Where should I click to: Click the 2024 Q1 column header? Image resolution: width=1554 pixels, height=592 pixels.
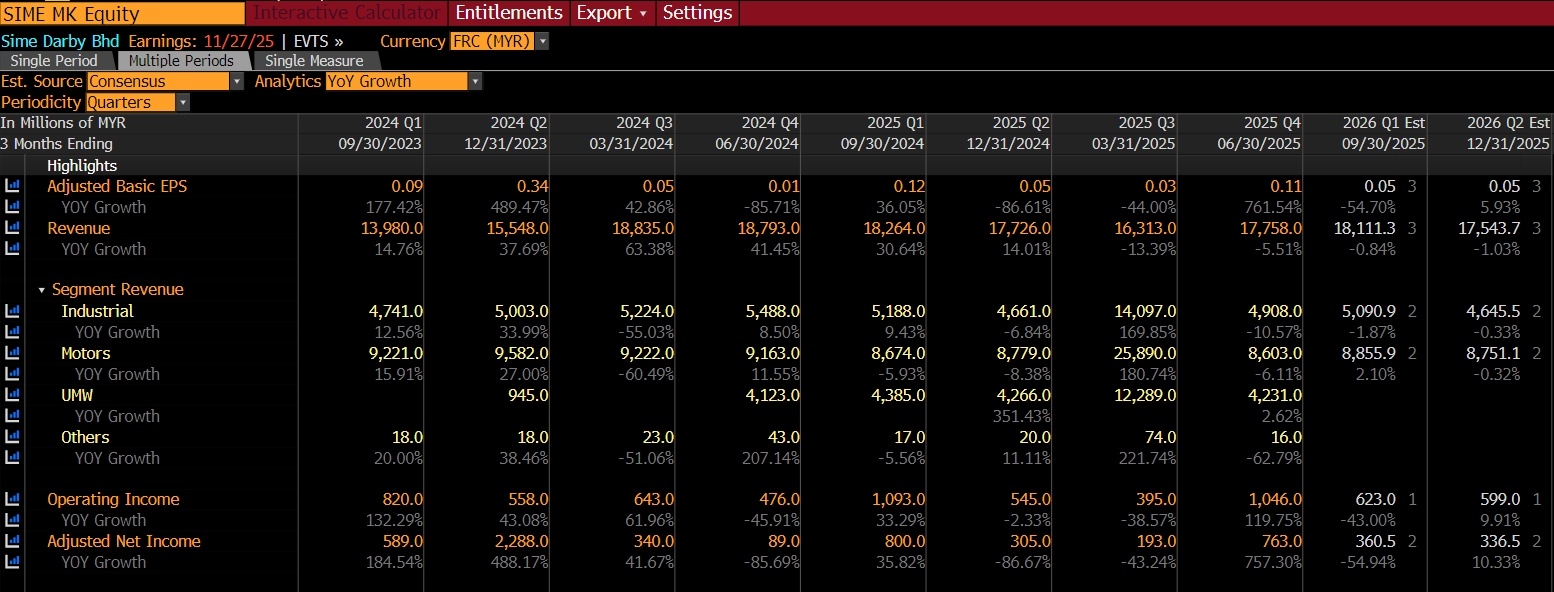(393, 123)
